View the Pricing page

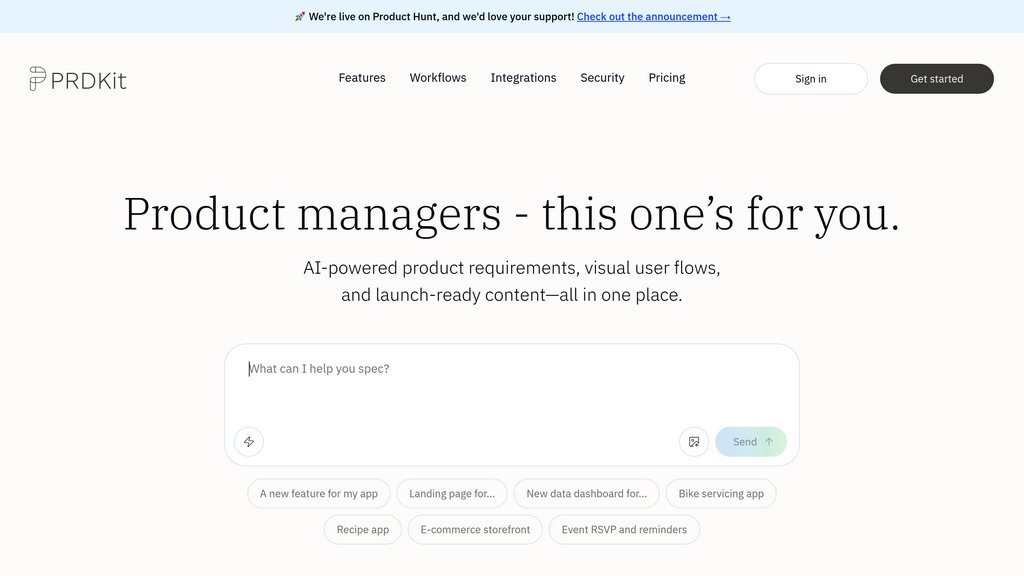[667, 78]
